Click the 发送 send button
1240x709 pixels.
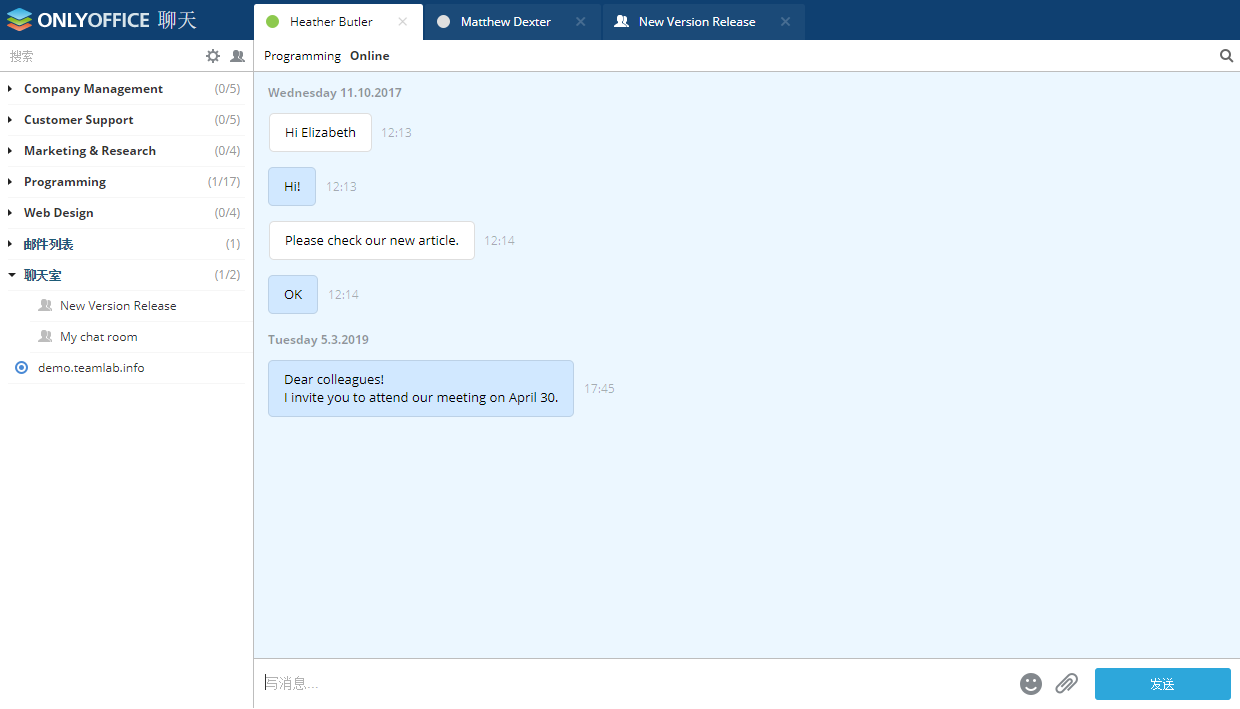pos(1162,684)
